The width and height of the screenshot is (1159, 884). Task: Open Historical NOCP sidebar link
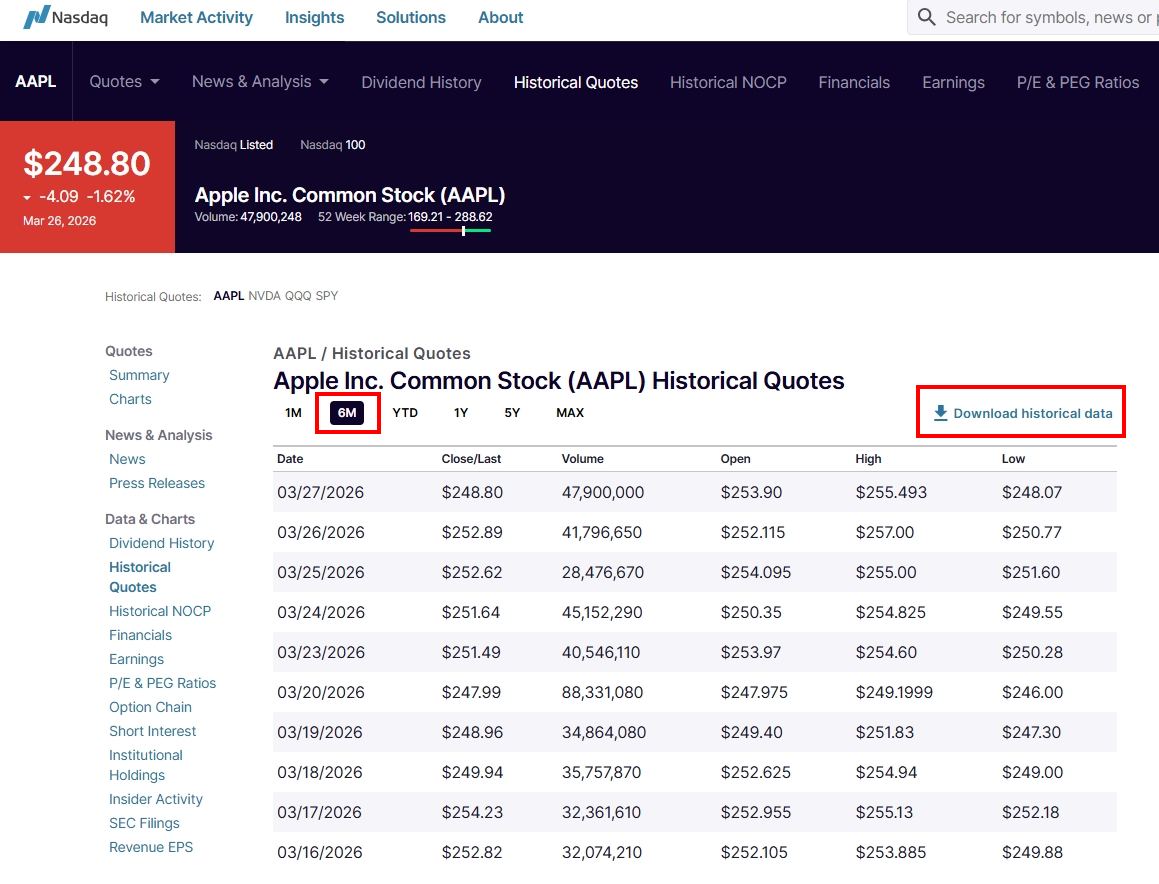click(160, 611)
